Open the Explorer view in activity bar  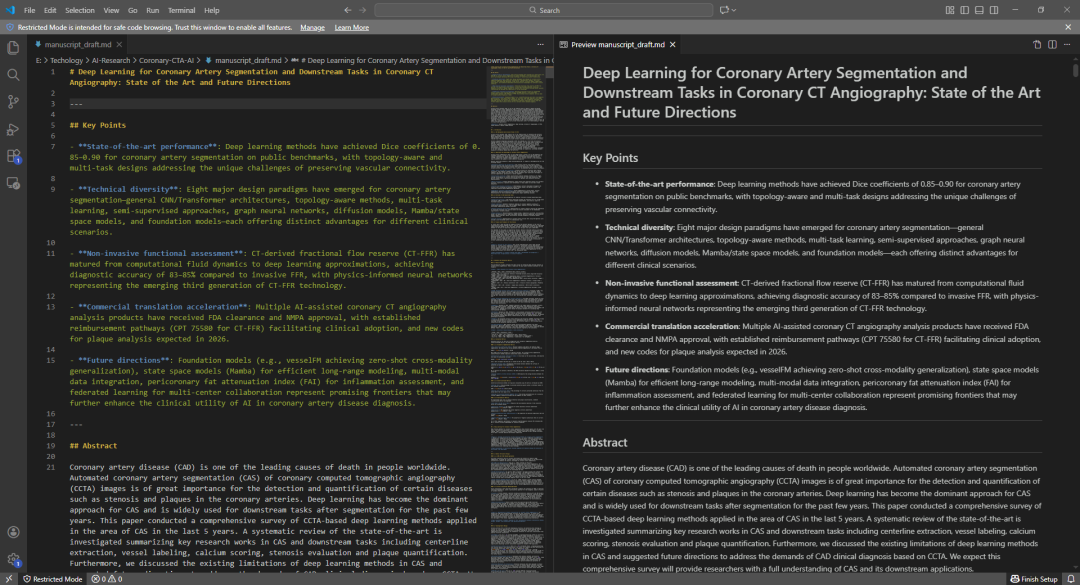point(13,48)
